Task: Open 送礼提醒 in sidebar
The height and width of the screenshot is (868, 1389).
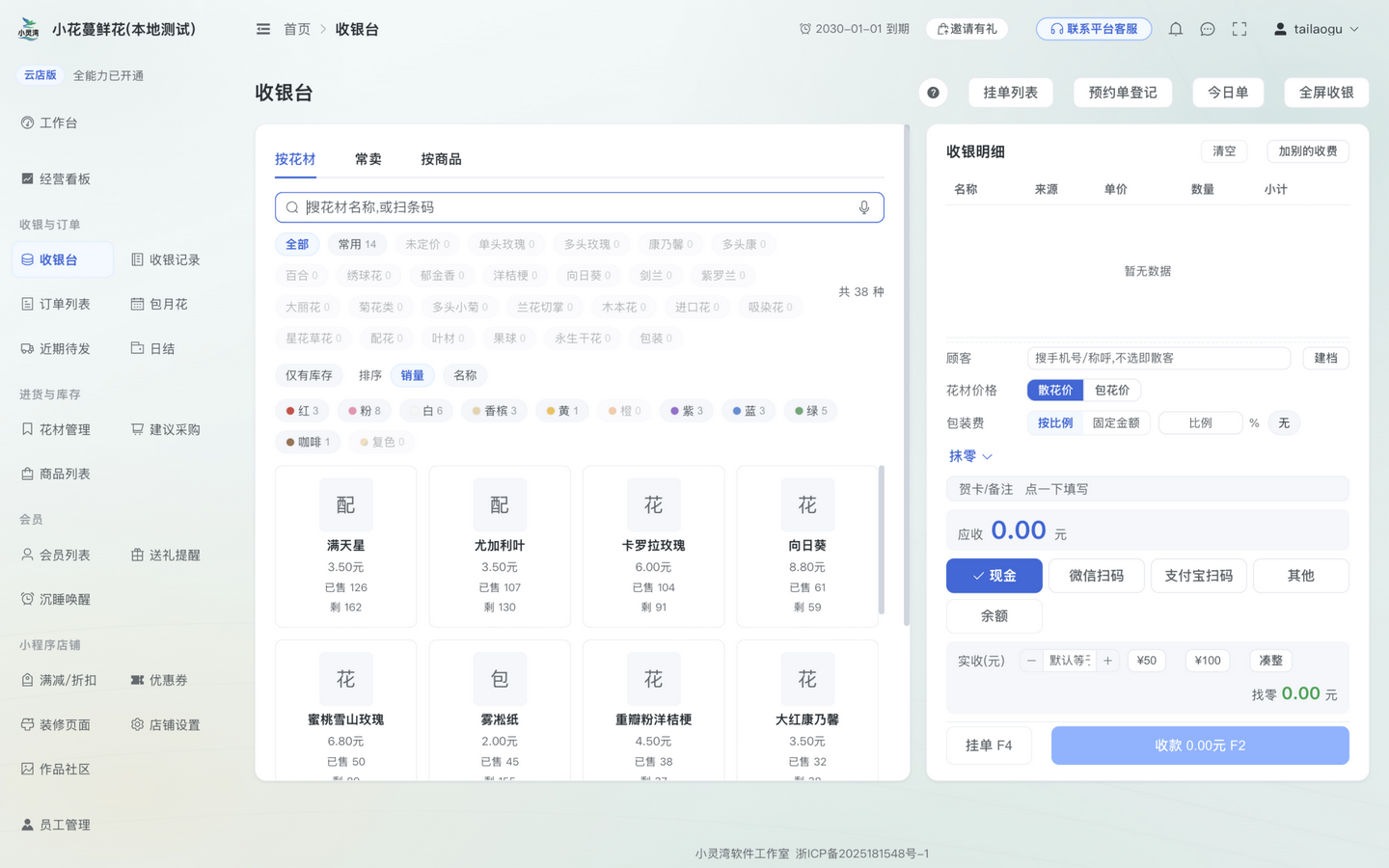Action: 166,555
